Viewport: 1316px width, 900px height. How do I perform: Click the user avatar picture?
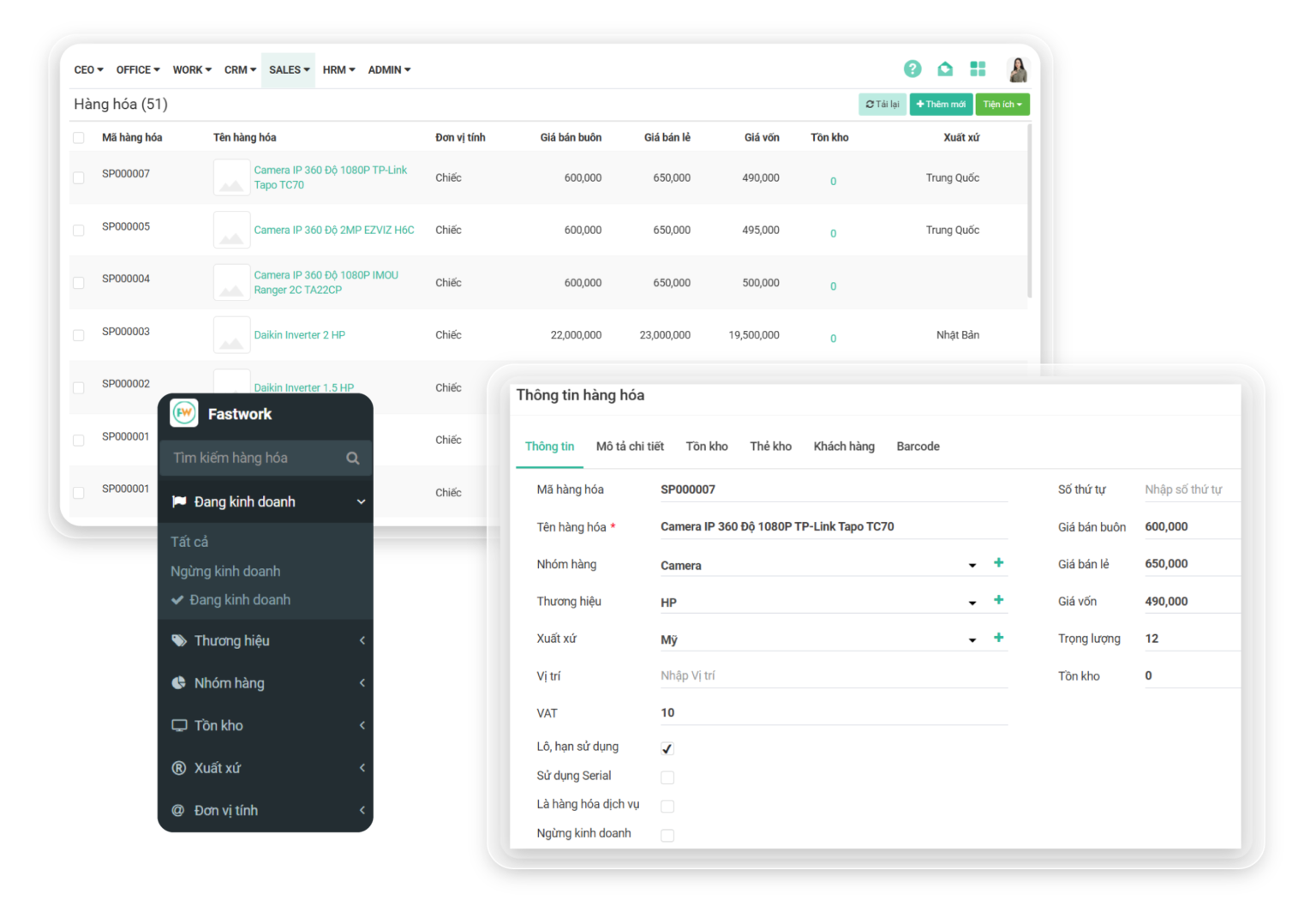click(1018, 69)
